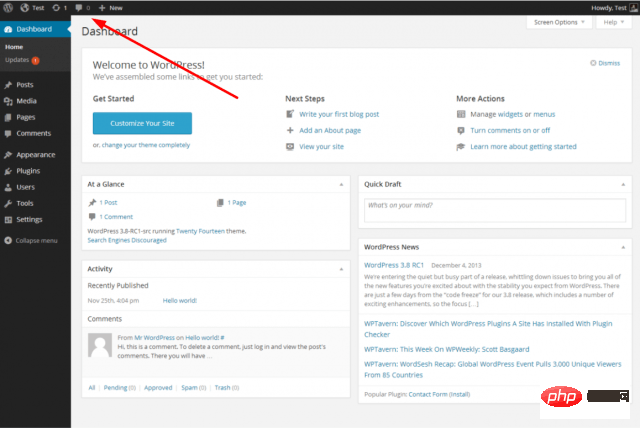The image size is (640, 429).
Task: Click the comment icon beside Turn comments
Action: click(x=461, y=131)
